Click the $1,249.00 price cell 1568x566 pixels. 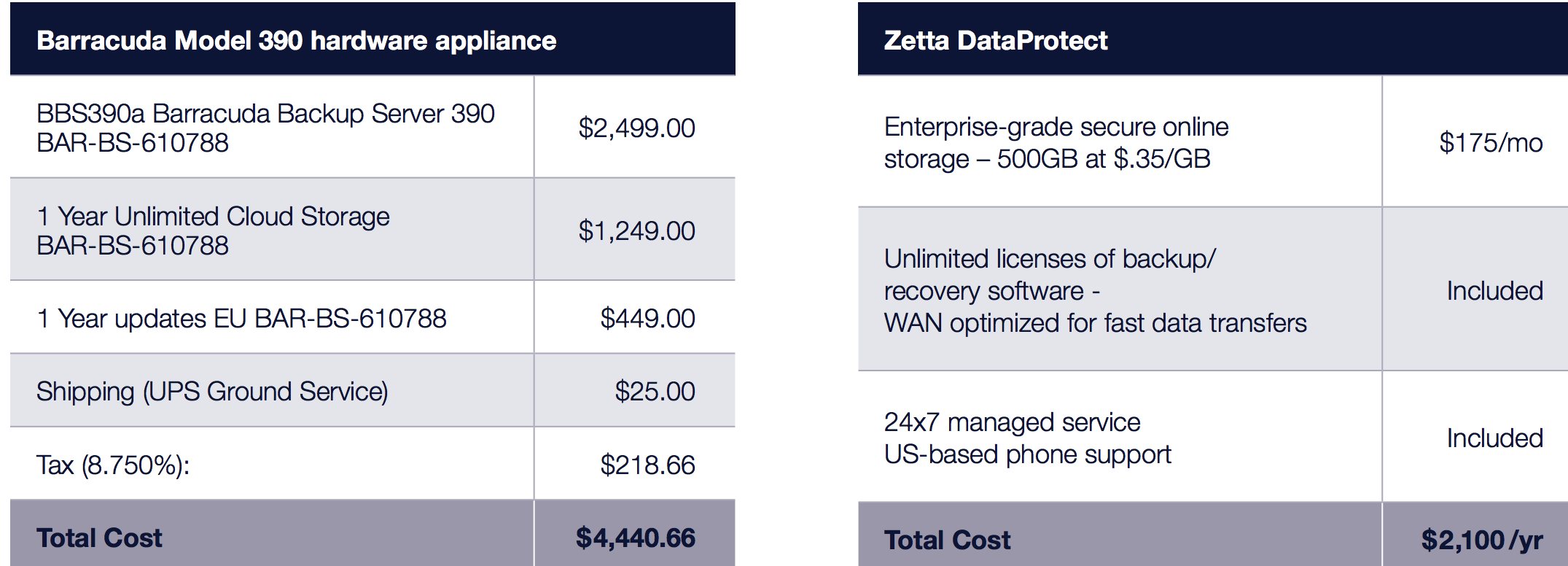pyautogui.click(x=636, y=231)
